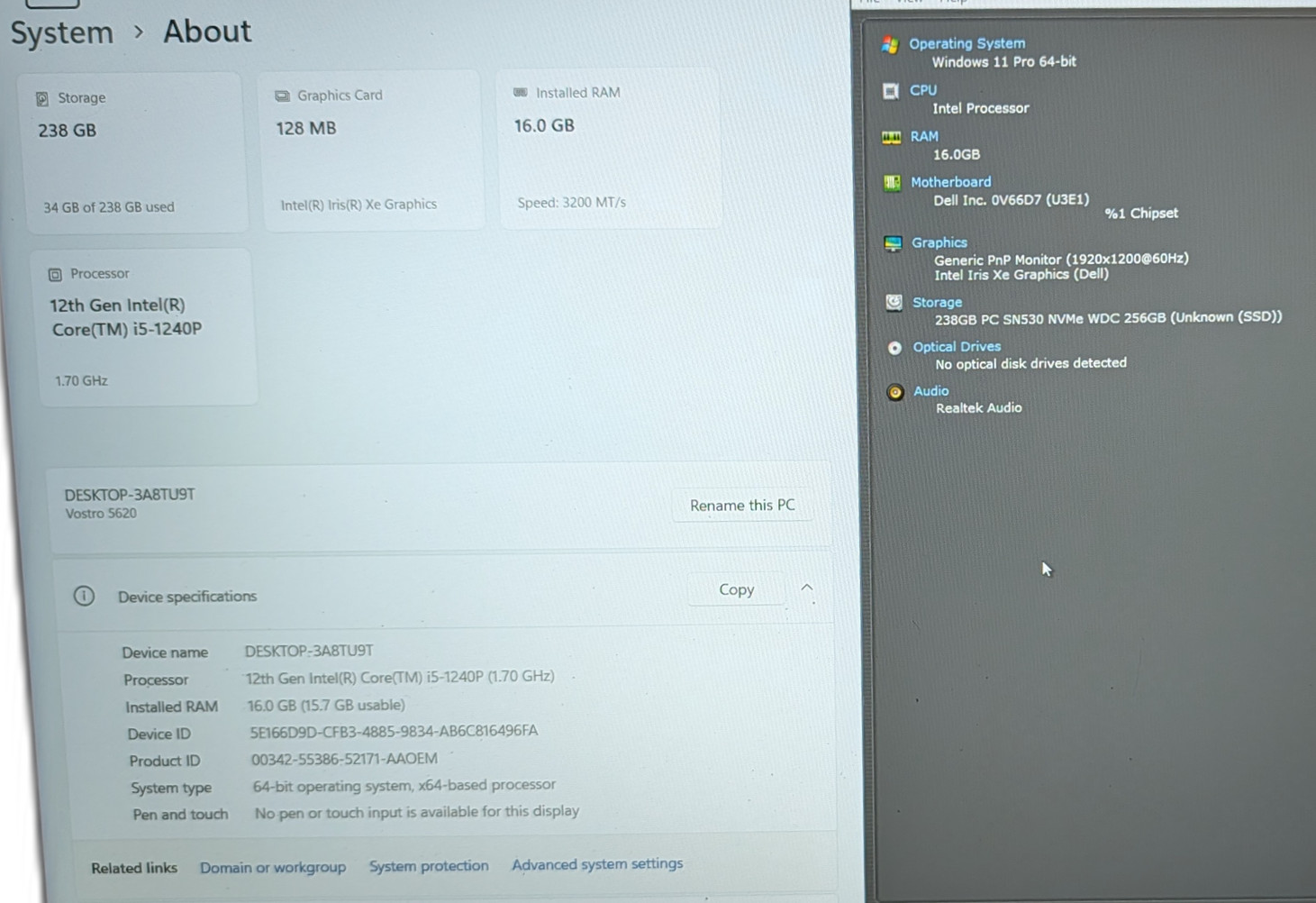Screen dimensions: 1316x903
Task: Open System protection link
Action: (429, 866)
